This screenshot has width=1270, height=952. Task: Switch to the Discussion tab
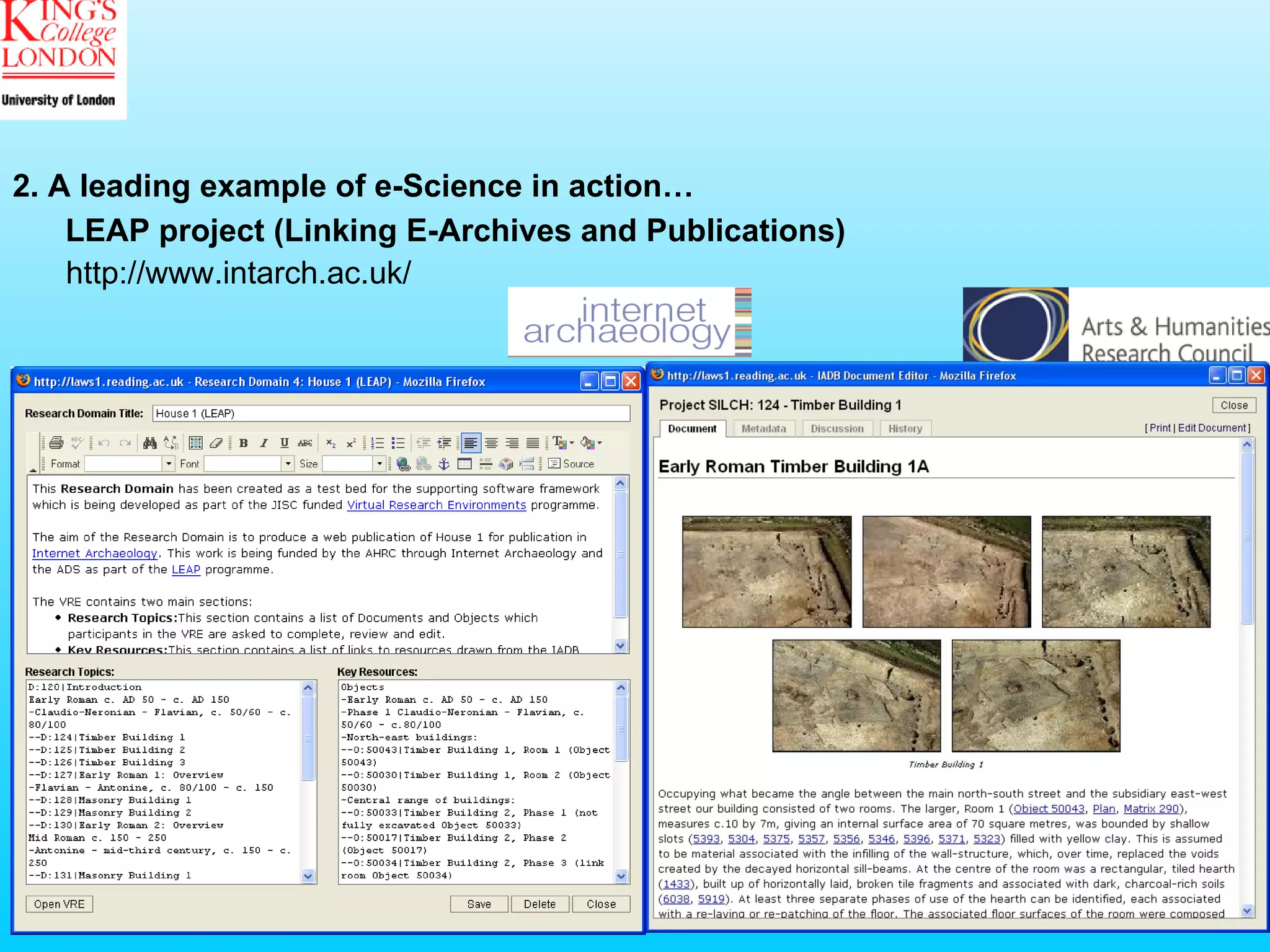tap(837, 428)
